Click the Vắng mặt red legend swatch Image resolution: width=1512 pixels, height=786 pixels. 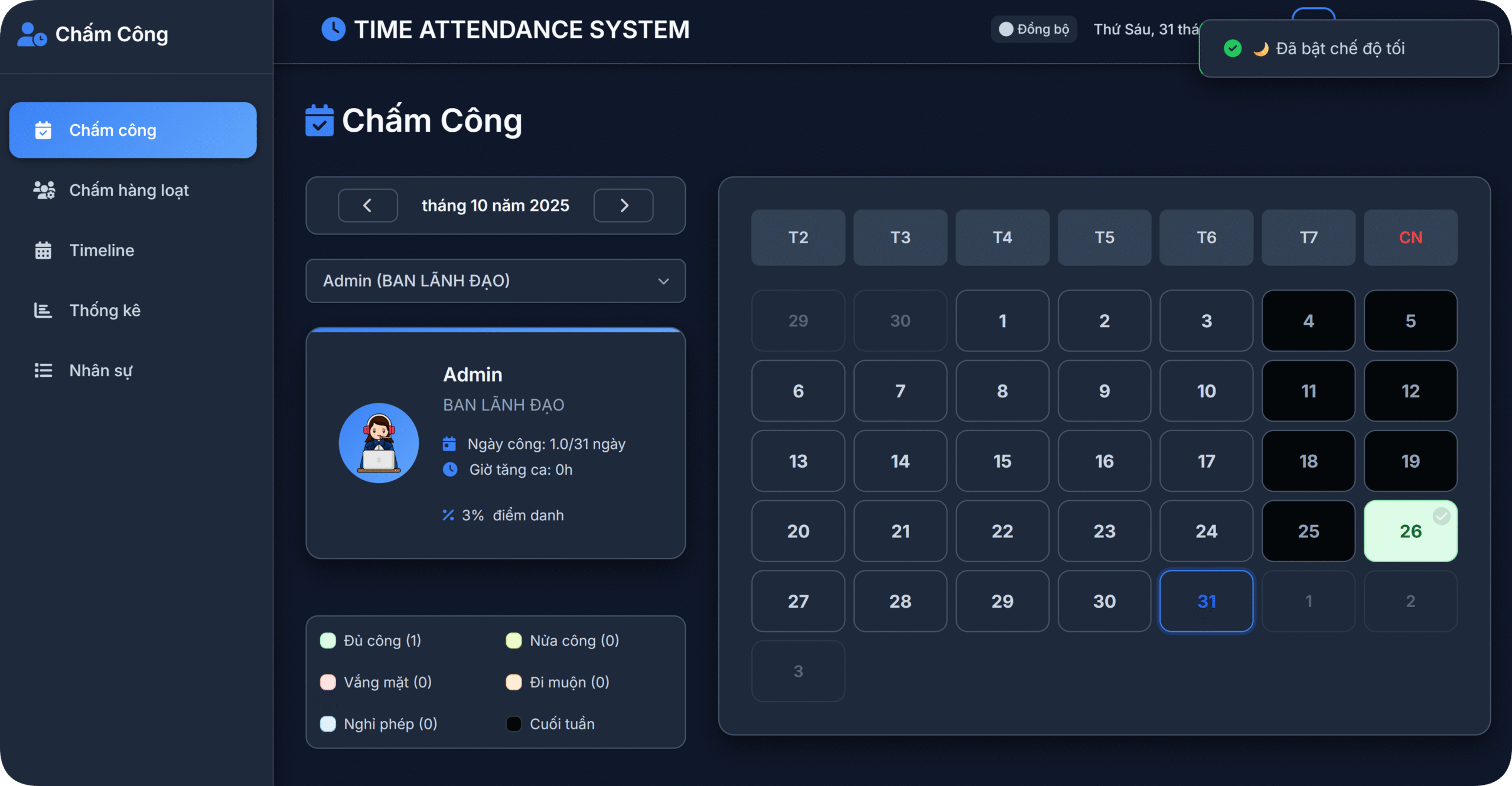click(x=328, y=682)
